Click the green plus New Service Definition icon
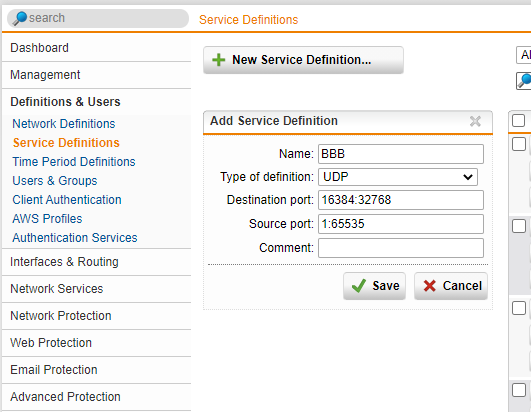This screenshot has height=412, width=531. [218, 60]
